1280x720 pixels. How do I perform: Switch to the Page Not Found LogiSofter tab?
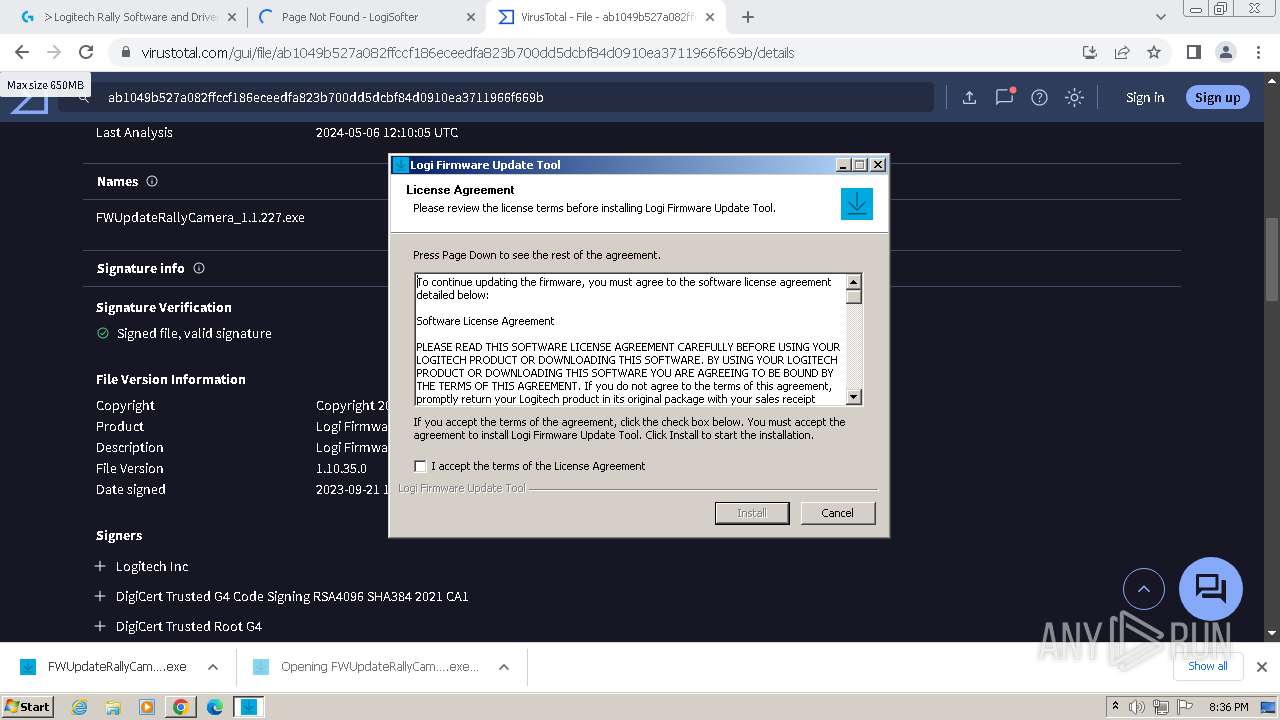tap(364, 17)
